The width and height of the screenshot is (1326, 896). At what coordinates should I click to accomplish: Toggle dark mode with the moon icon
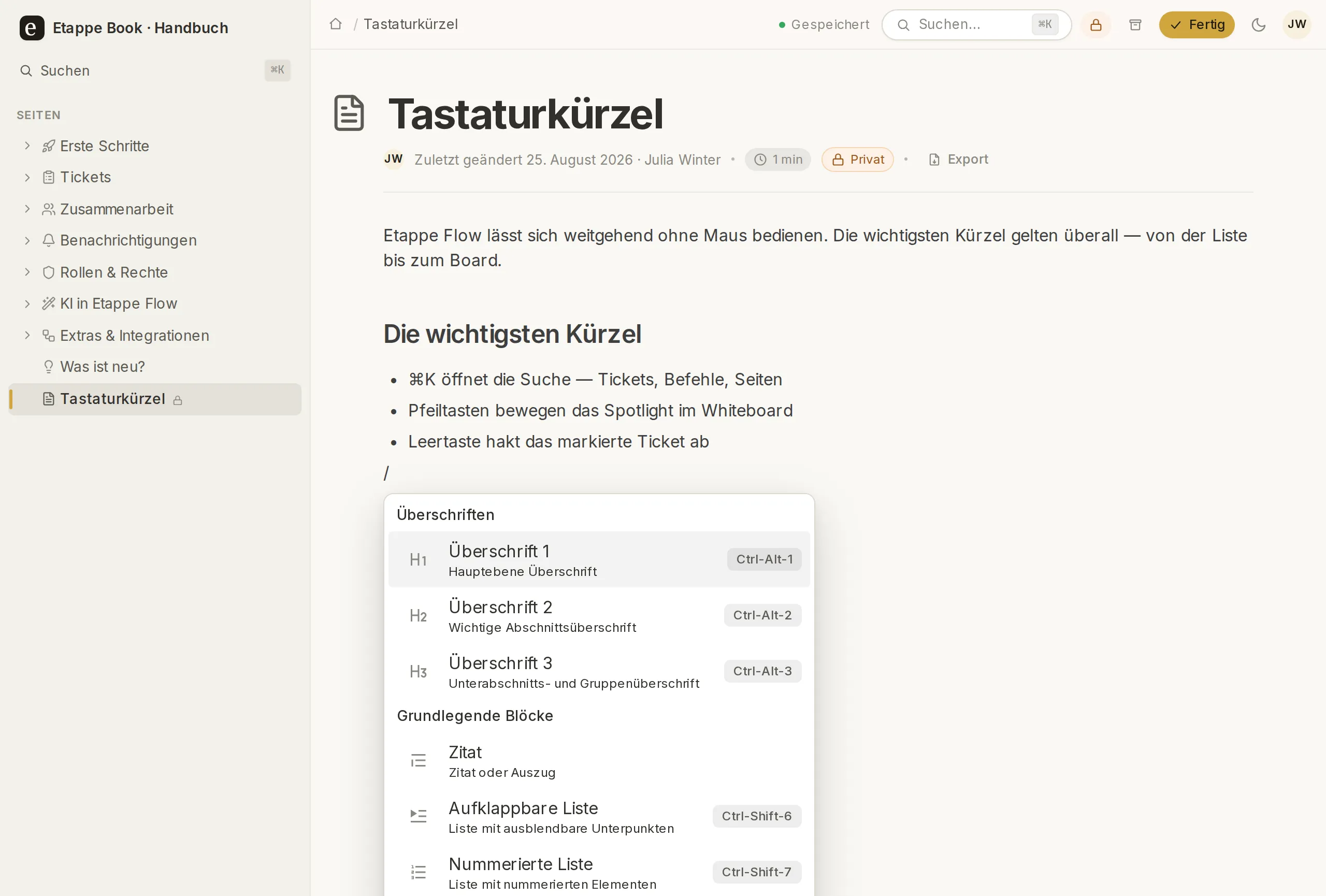[1258, 25]
